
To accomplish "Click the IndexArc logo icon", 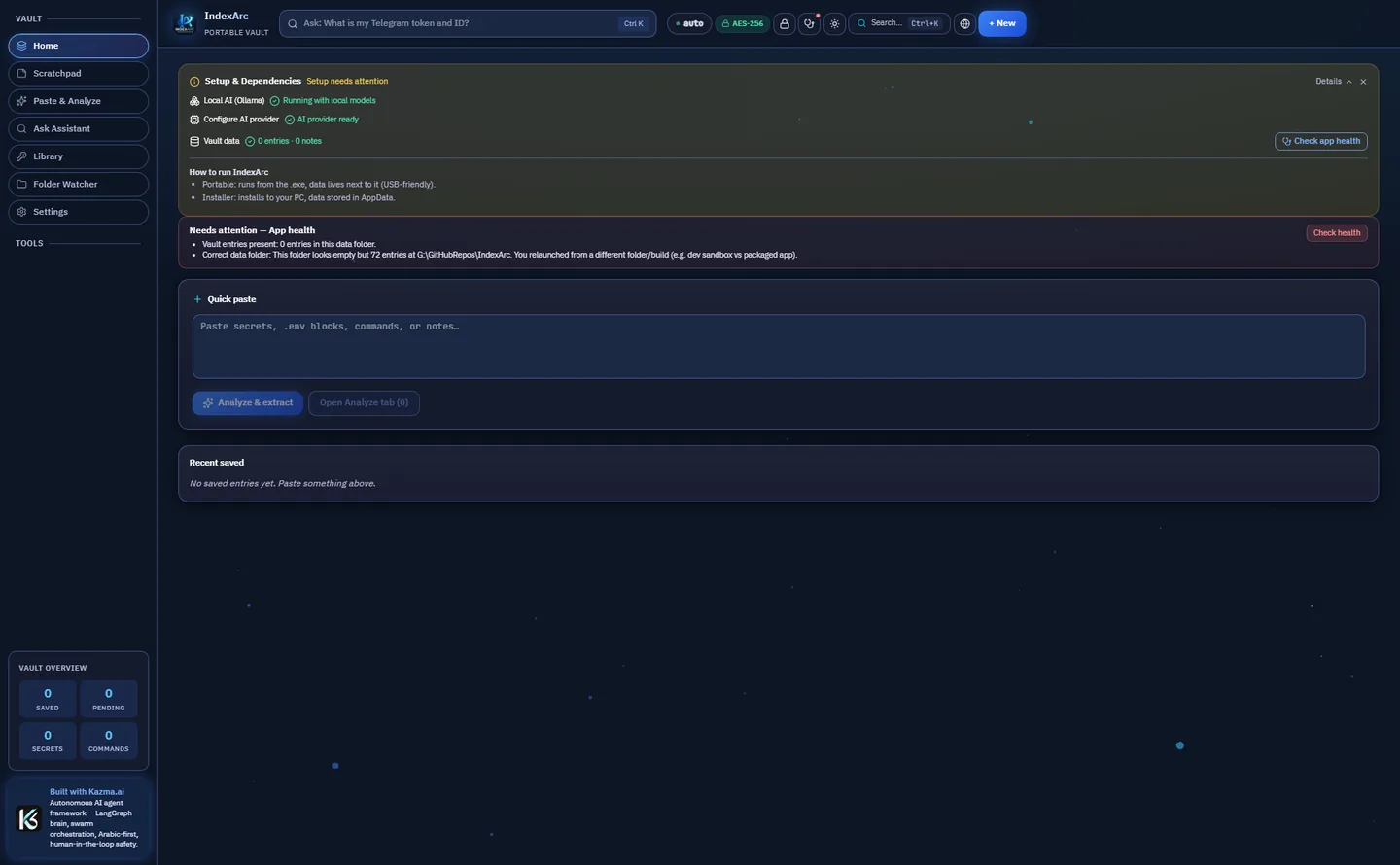I will 185,23.
